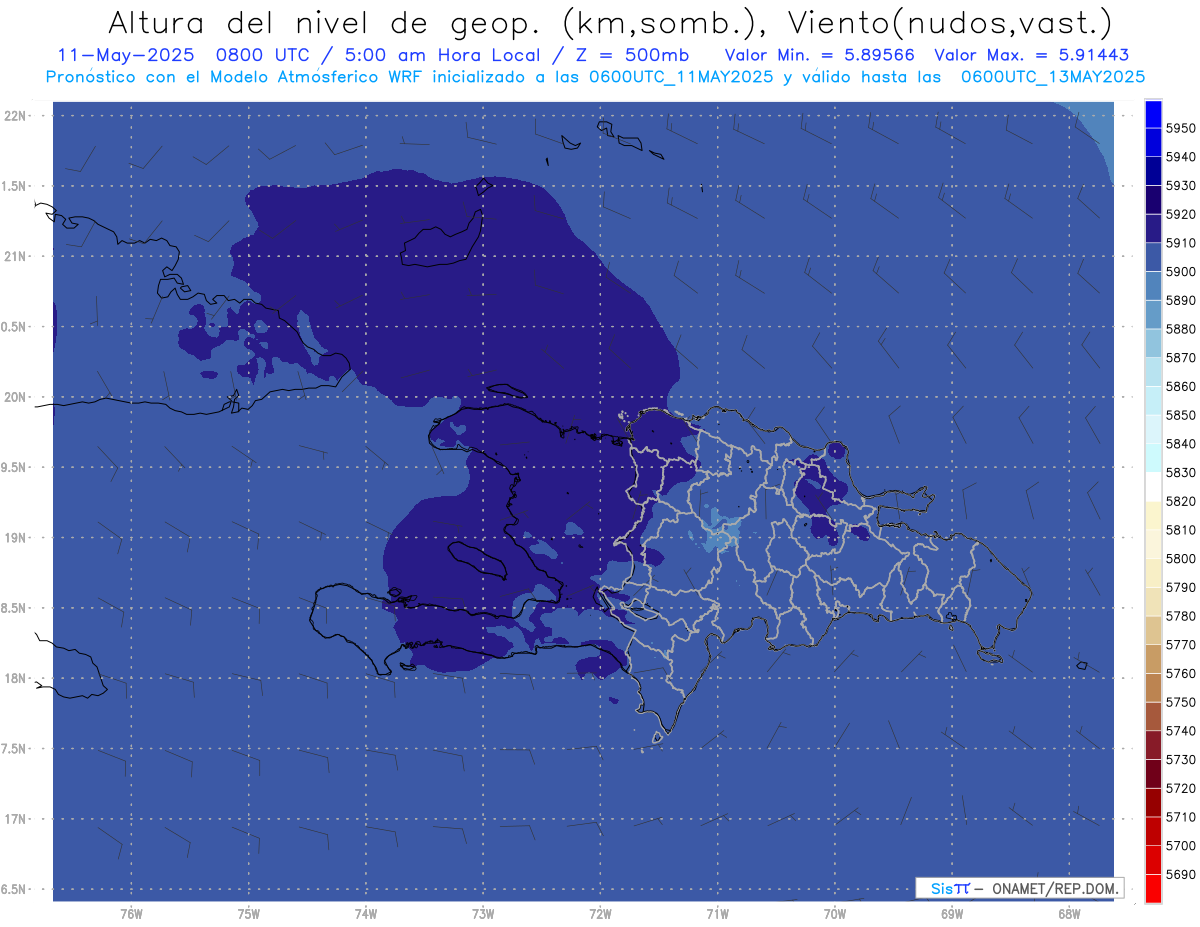Click the "69W" longitude label
The image size is (1200, 927).
tap(952, 914)
